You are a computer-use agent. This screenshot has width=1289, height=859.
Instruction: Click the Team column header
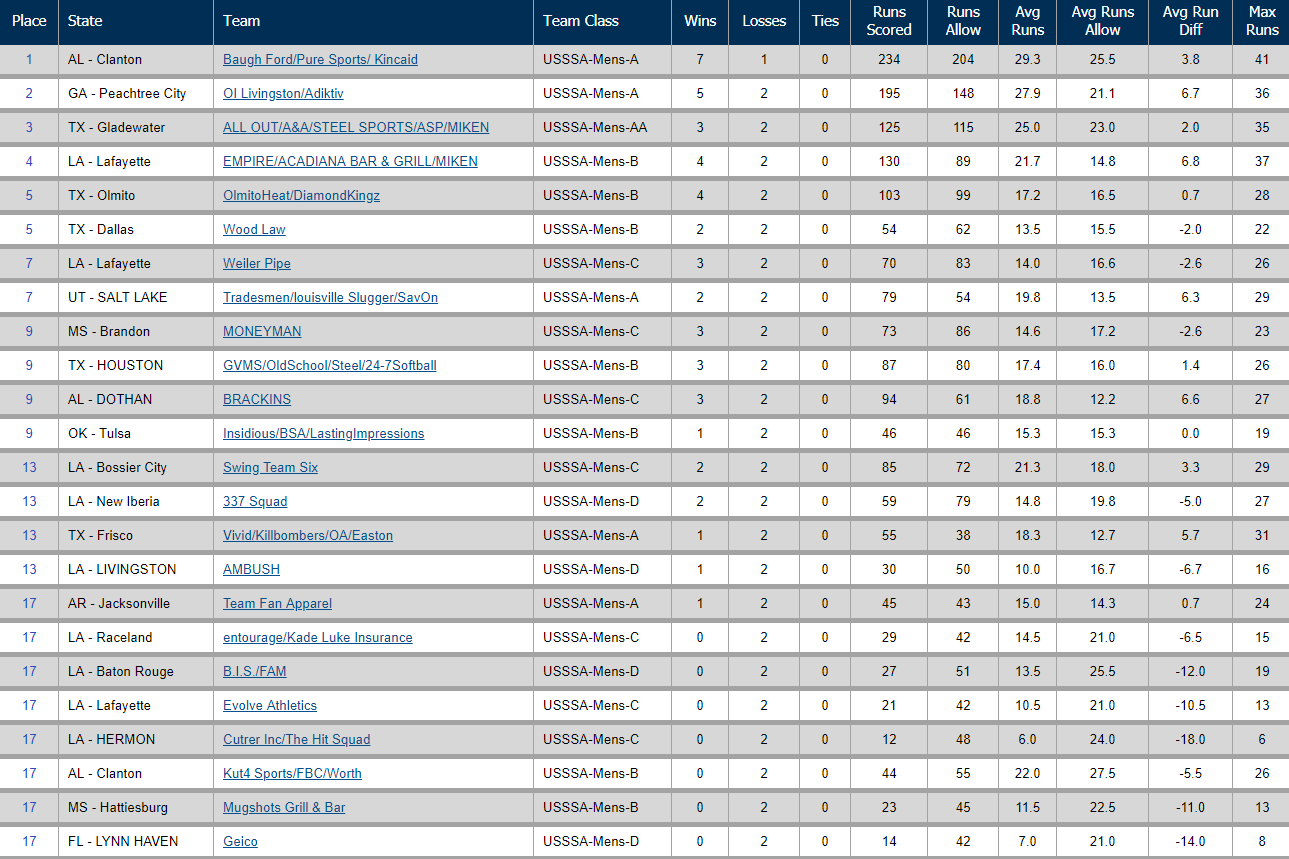pos(373,21)
